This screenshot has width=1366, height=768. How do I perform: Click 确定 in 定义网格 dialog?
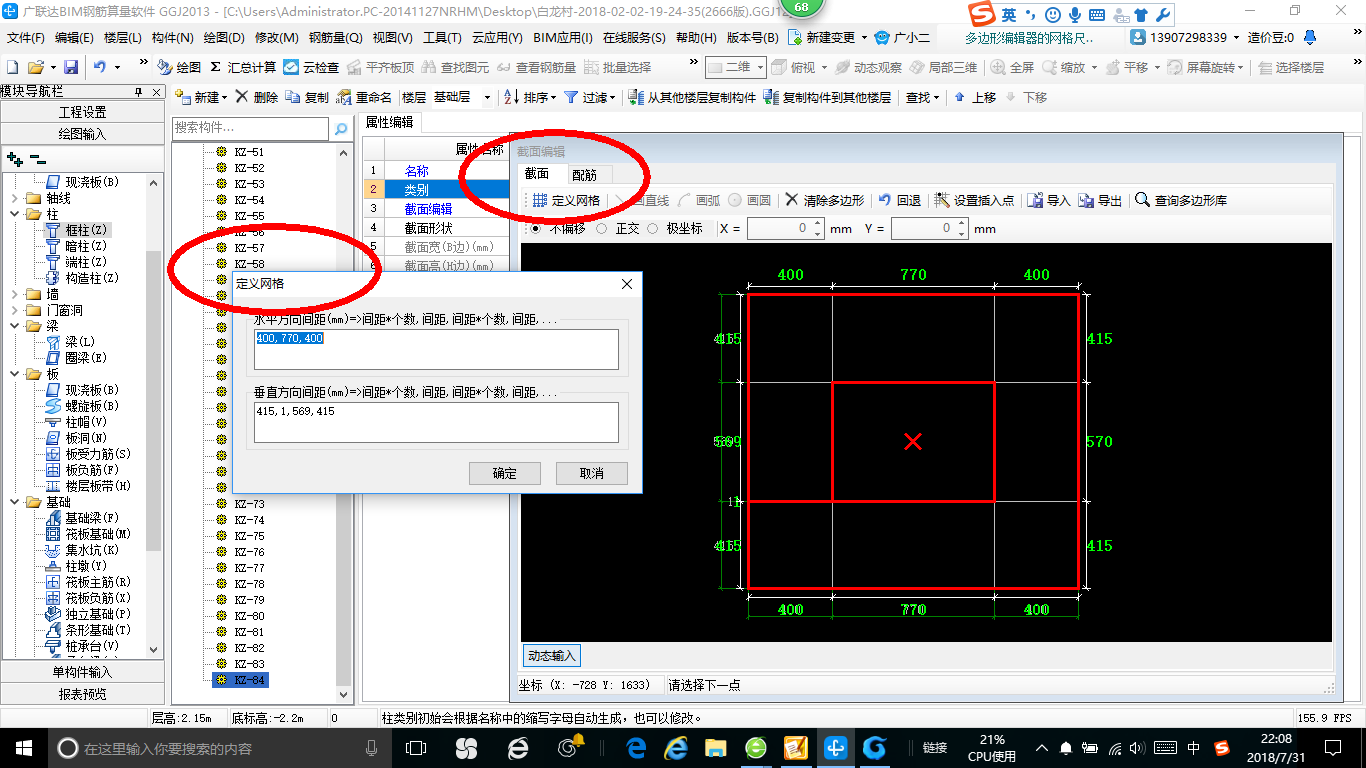[505, 473]
